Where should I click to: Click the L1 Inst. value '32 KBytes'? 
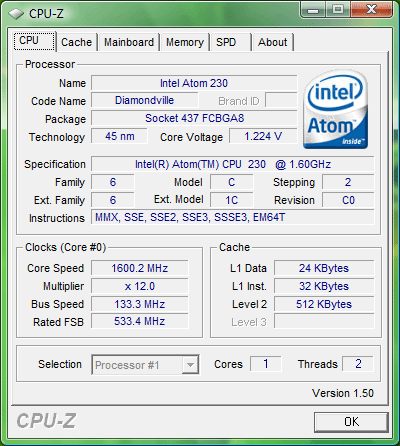pos(324,286)
